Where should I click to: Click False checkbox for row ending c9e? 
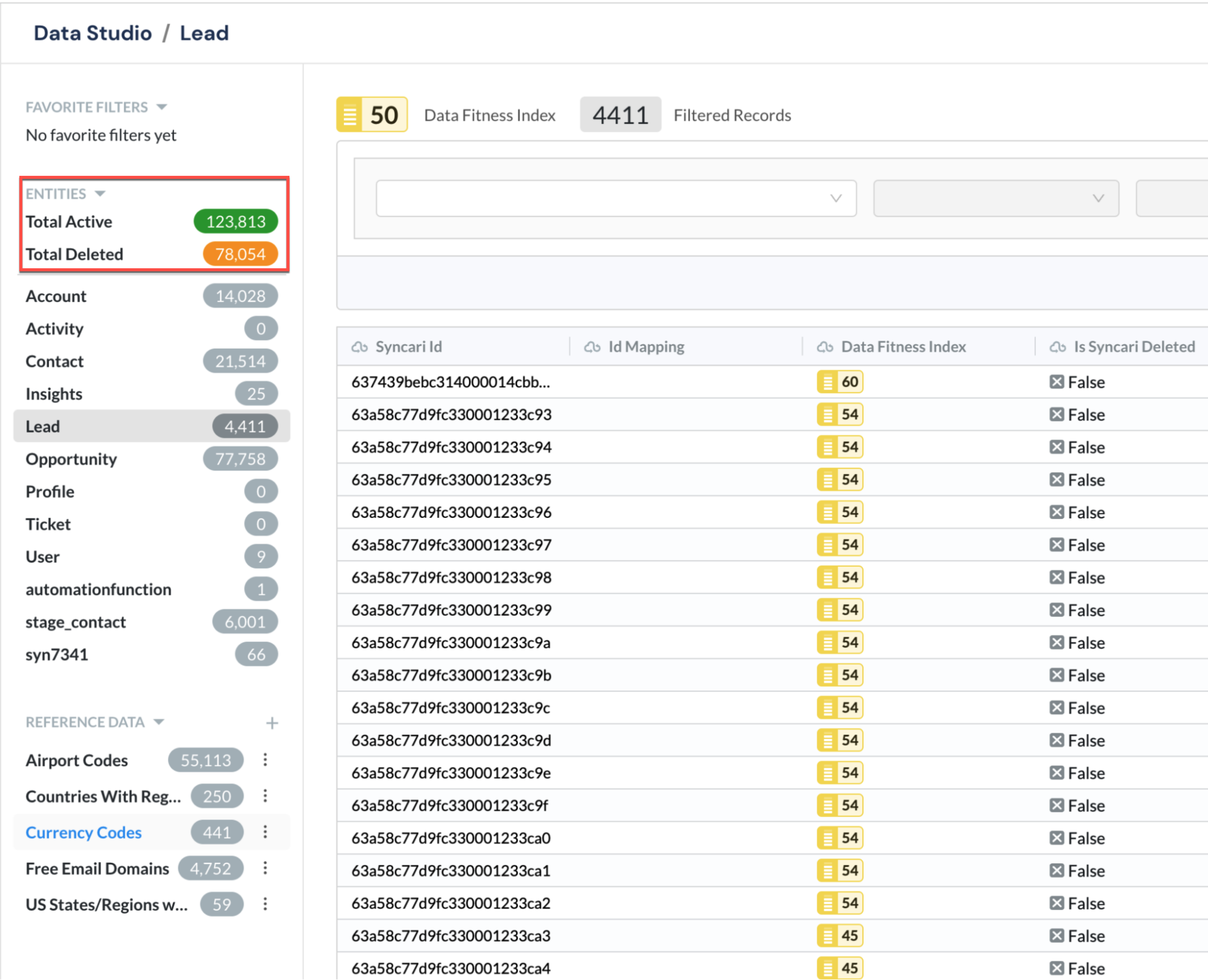(1057, 773)
